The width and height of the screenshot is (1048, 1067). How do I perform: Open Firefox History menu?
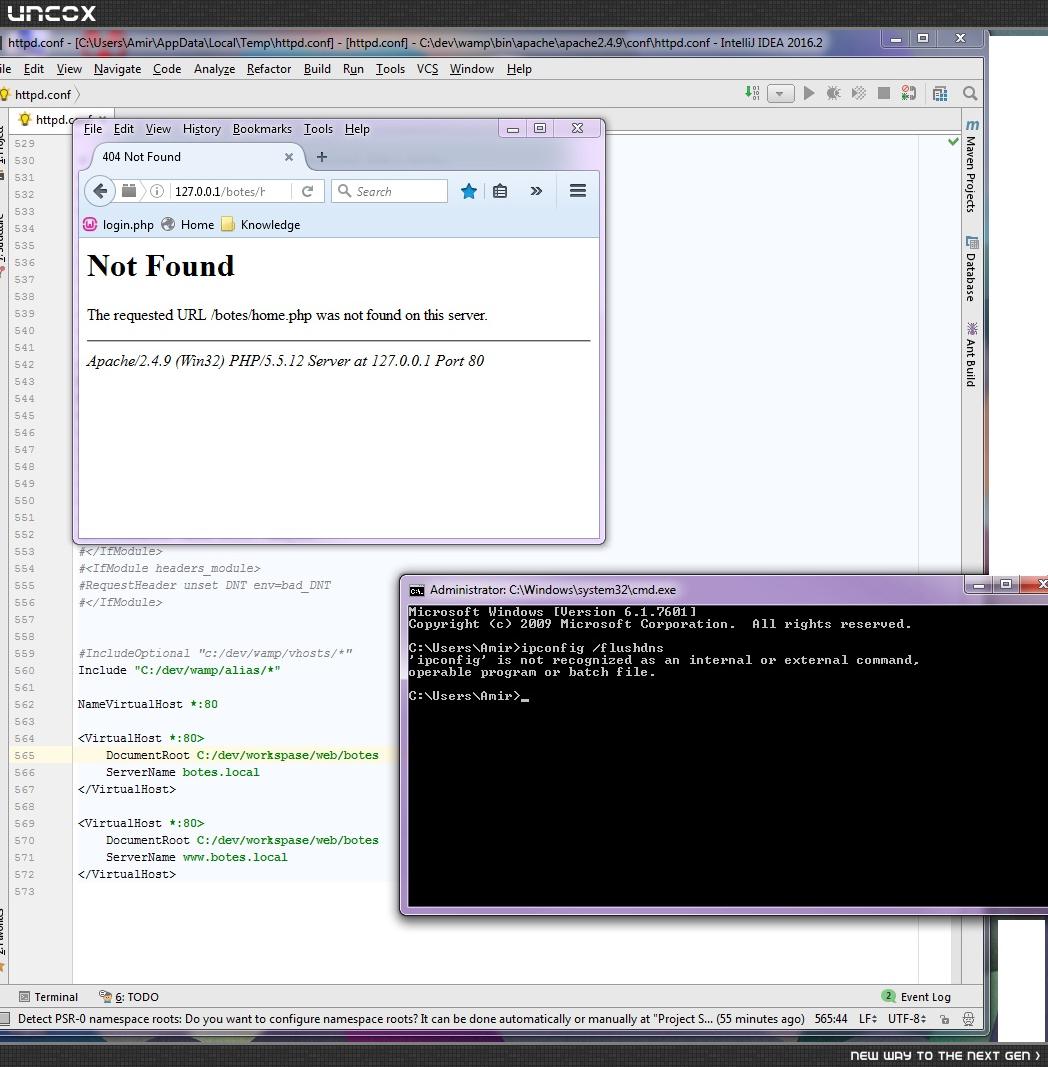(201, 129)
